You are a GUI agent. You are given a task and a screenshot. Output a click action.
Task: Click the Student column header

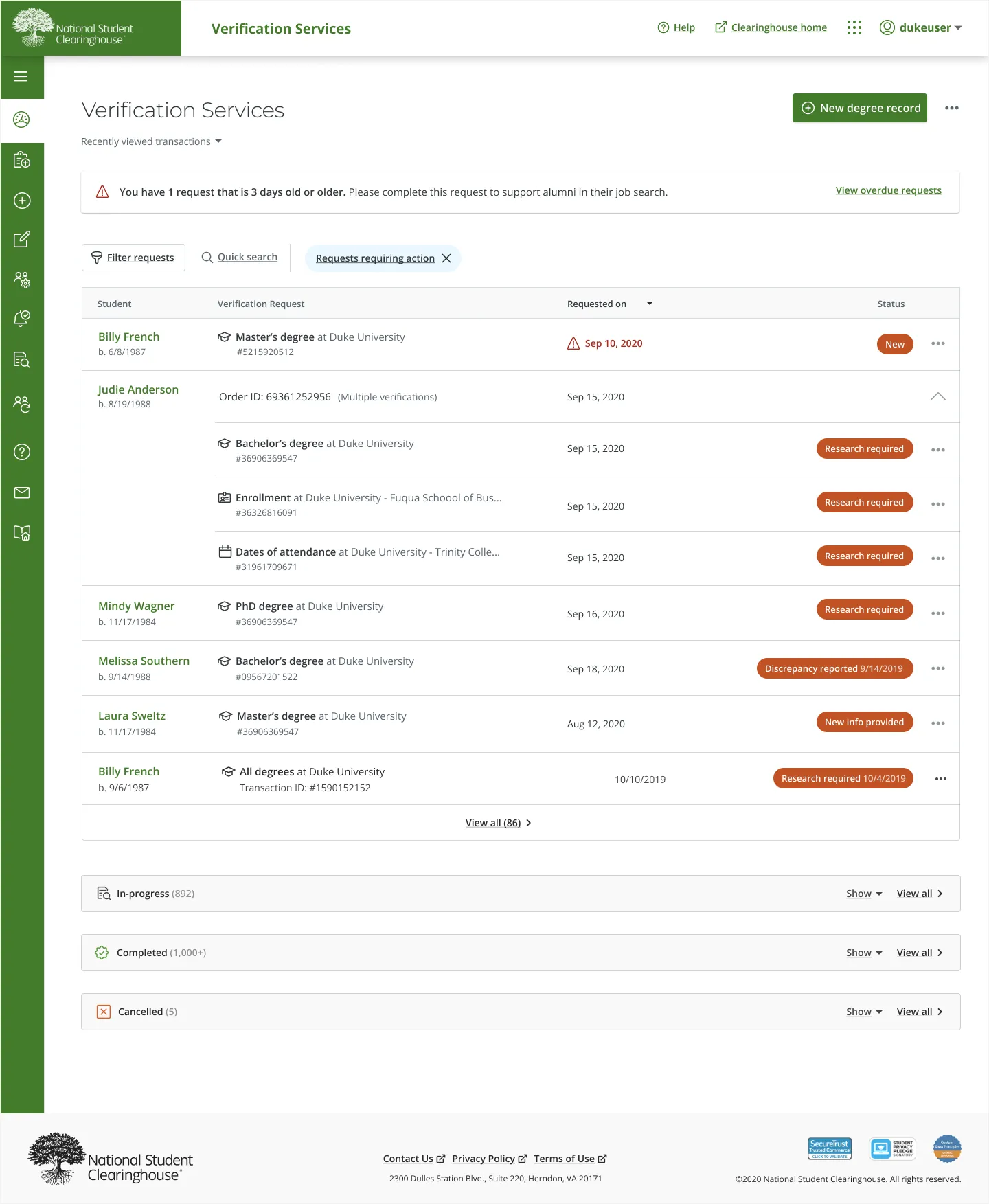pos(114,304)
